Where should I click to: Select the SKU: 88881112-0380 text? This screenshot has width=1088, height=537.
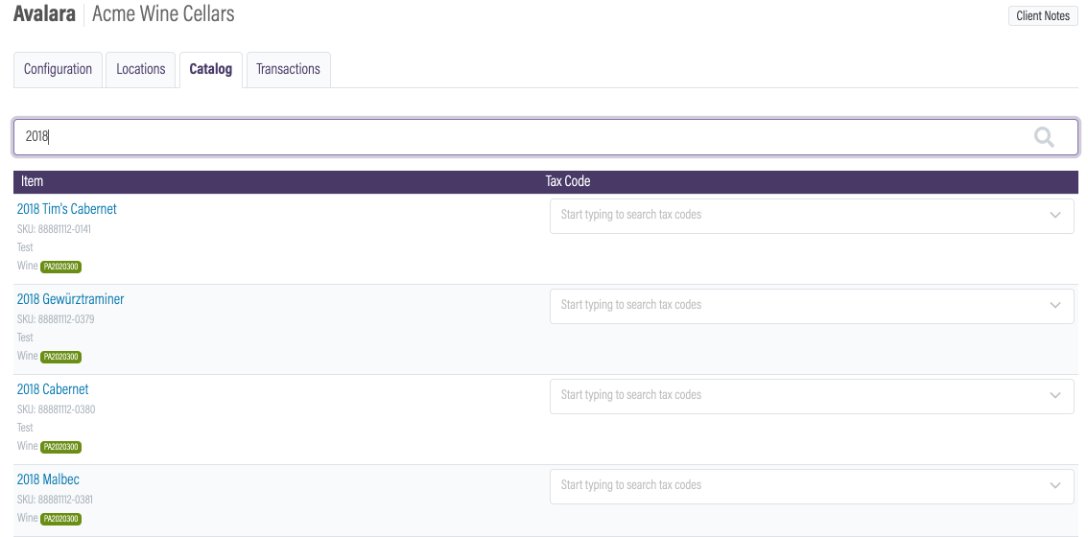tap(56, 409)
